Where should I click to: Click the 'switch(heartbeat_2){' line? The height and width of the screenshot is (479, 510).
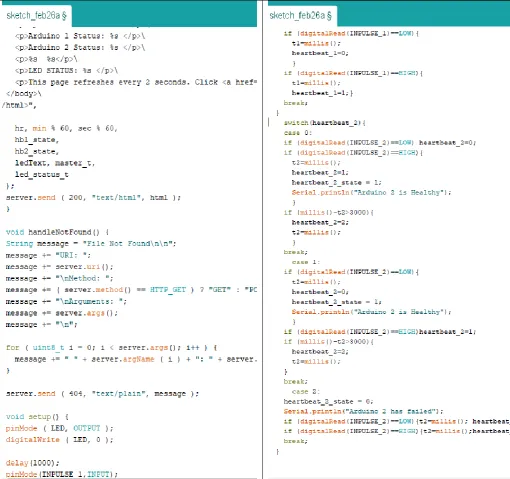[325, 123]
